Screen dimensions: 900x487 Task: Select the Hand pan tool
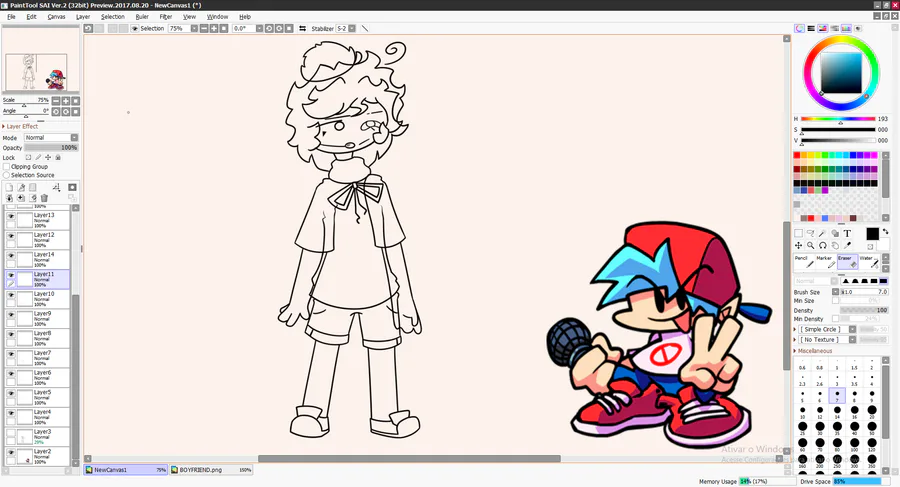835,245
